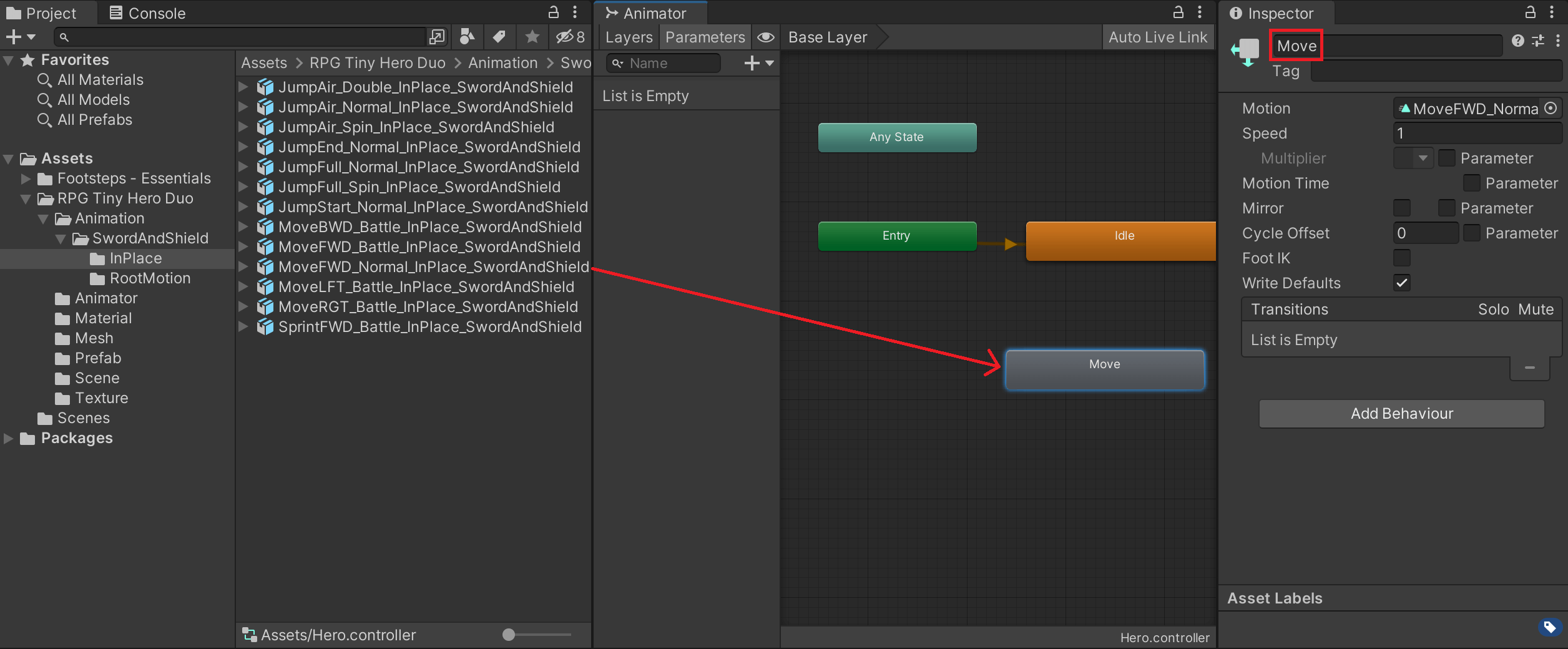The image size is (1568, 649).
Task: Open search in new window icon
Action: pyautogui.click(x=437, y=37)
